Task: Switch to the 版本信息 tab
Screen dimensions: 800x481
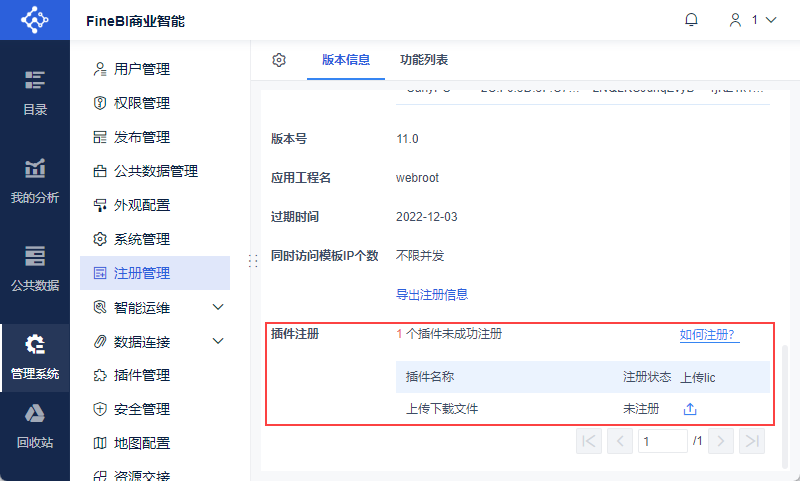Action: [x=346, y=60]
